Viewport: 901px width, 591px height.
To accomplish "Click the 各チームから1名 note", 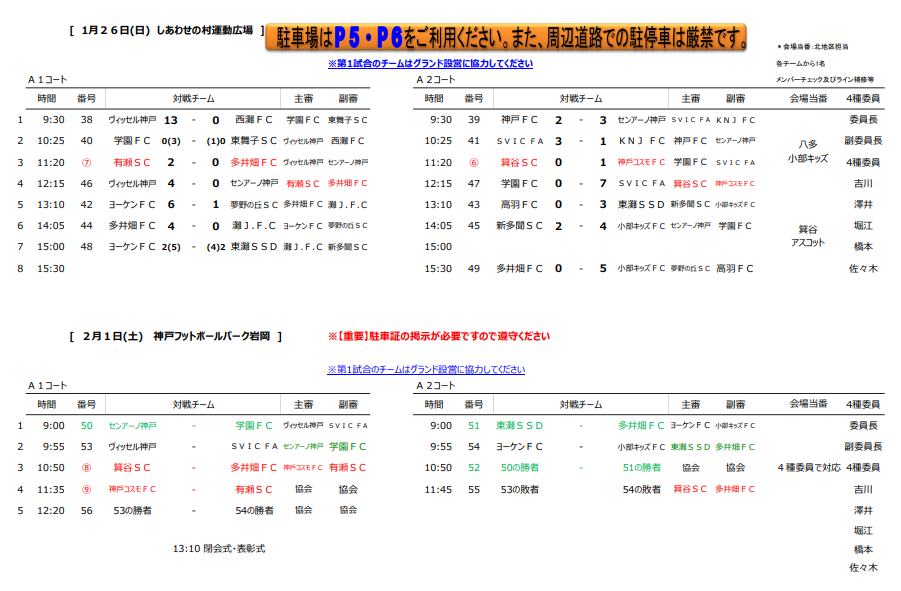I will coord(800,63).
